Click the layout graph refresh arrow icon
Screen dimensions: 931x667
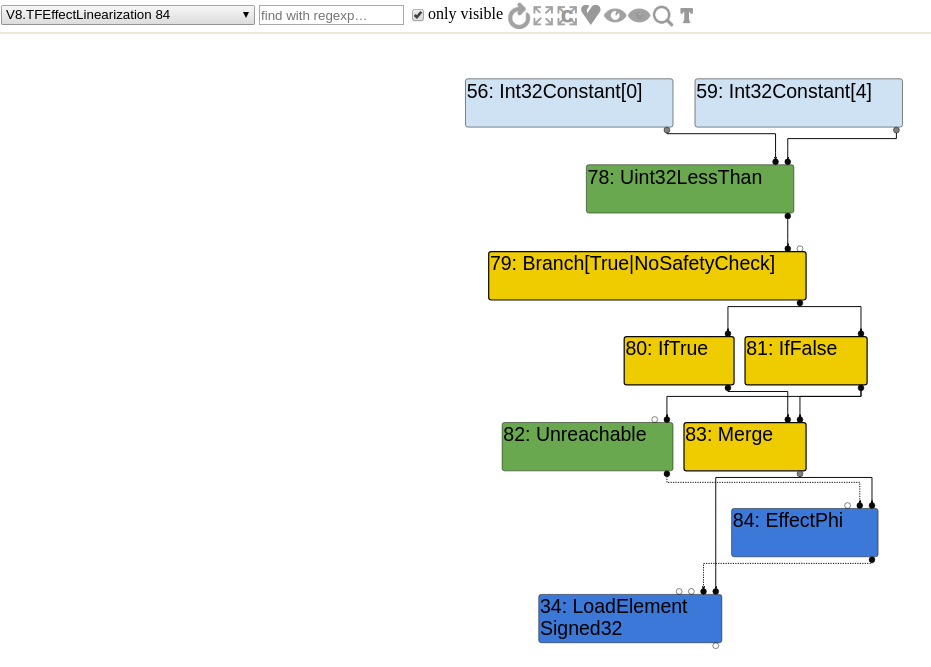point(519,15)
